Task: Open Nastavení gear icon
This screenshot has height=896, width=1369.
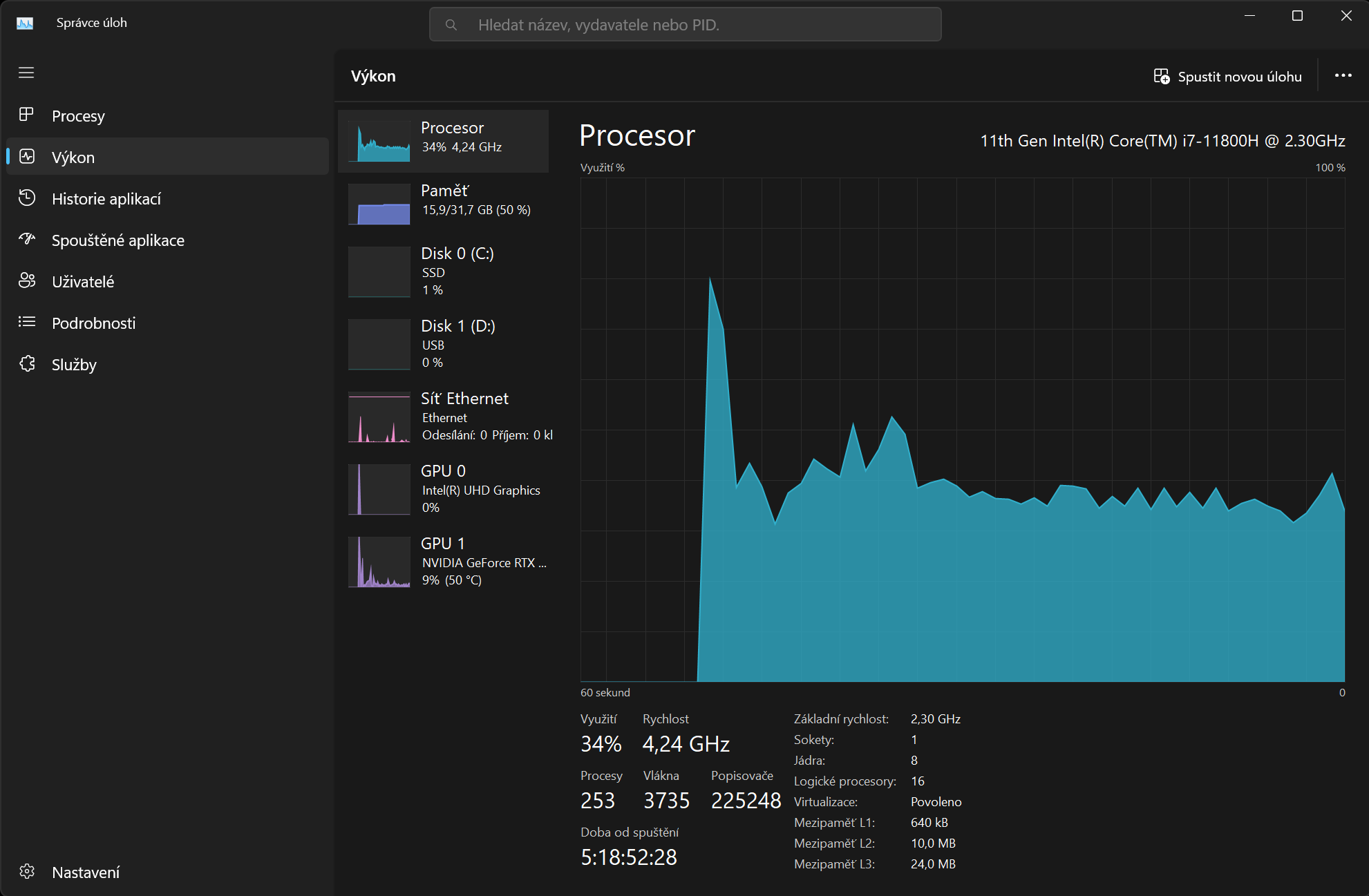Action: (26, 871)
